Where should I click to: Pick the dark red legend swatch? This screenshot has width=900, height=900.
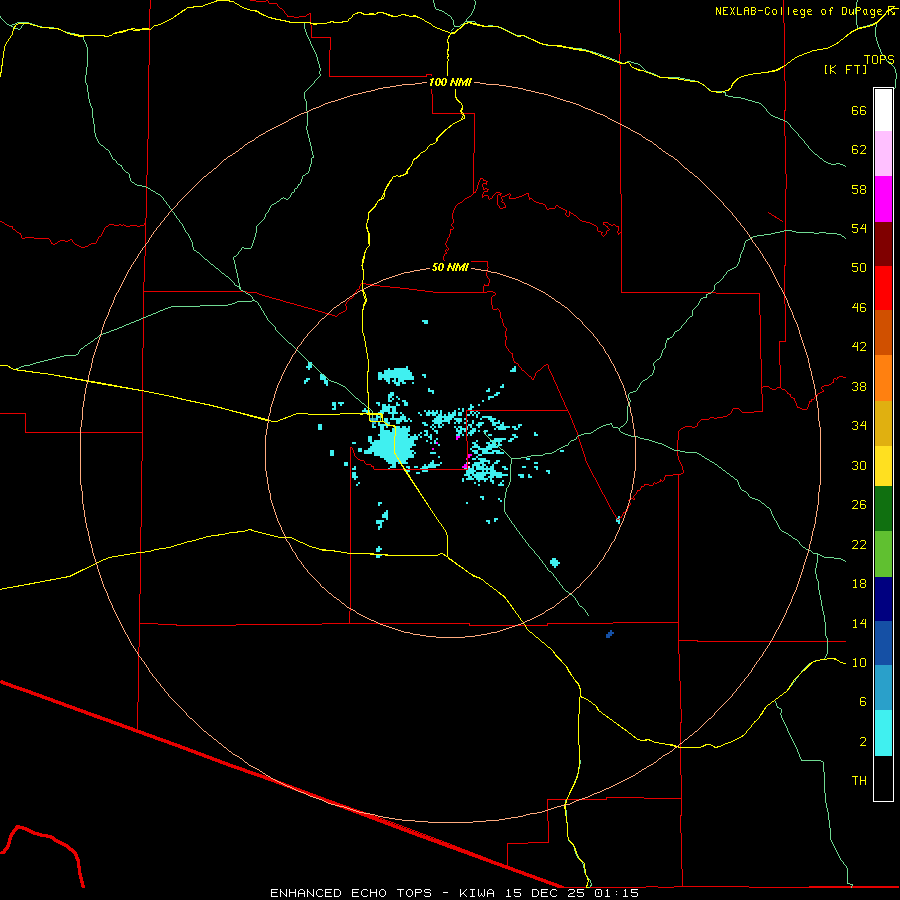pos(883,243)
